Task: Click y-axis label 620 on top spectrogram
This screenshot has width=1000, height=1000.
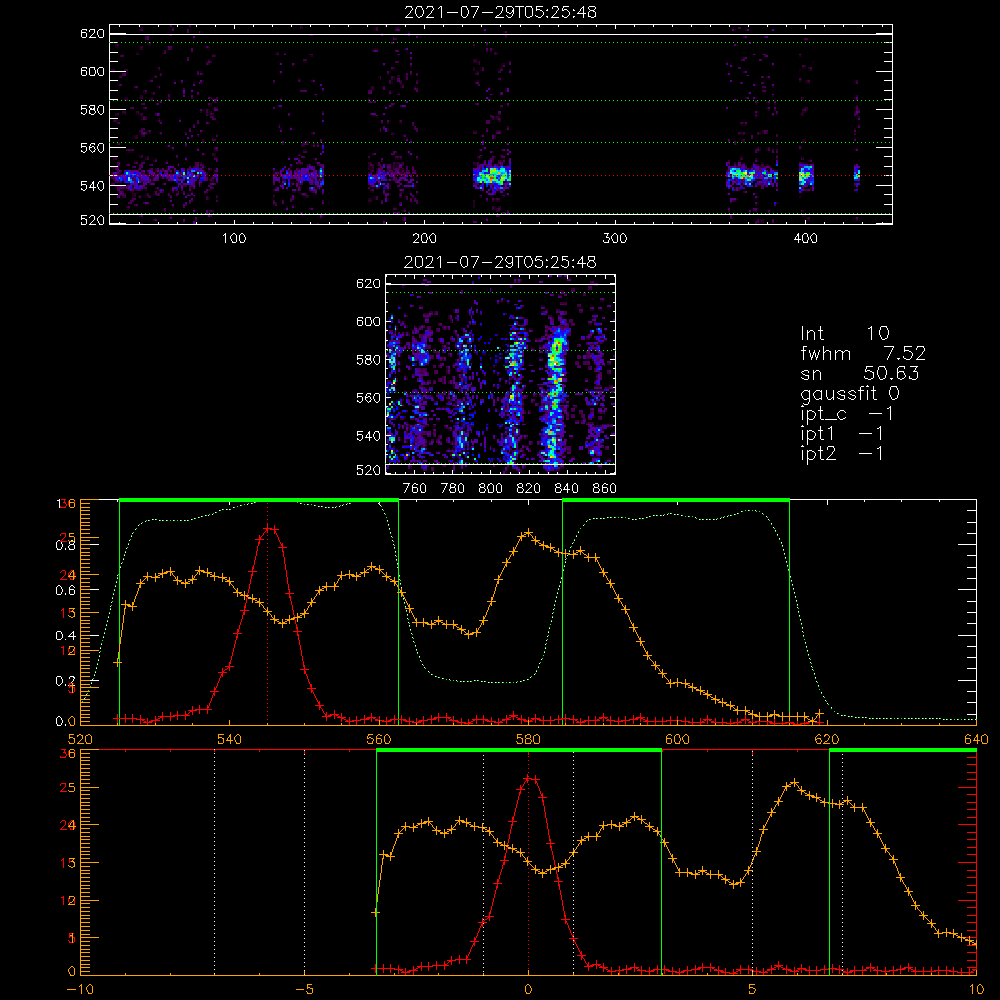Action: click(92, 34)
